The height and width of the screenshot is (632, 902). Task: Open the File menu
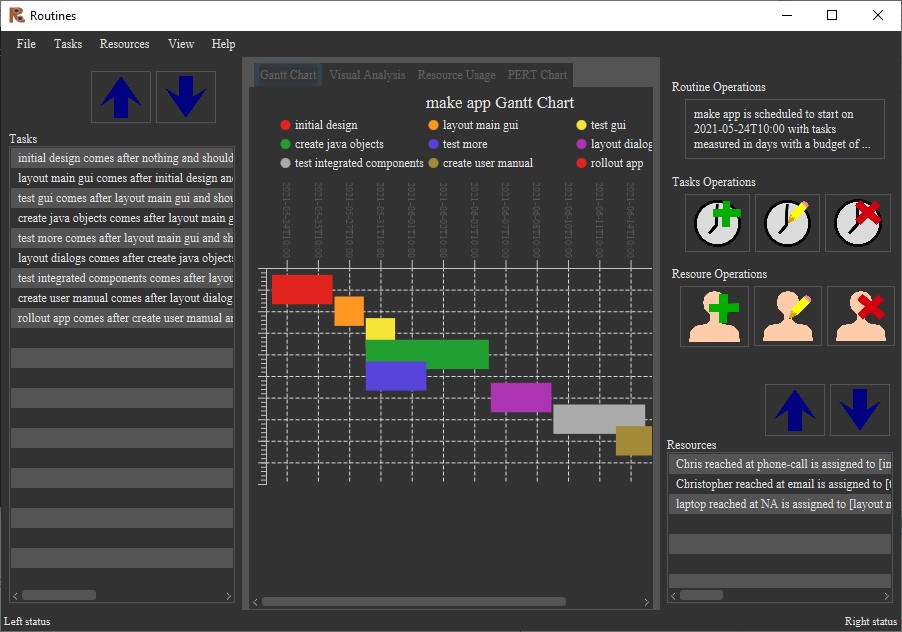(26, 44)
